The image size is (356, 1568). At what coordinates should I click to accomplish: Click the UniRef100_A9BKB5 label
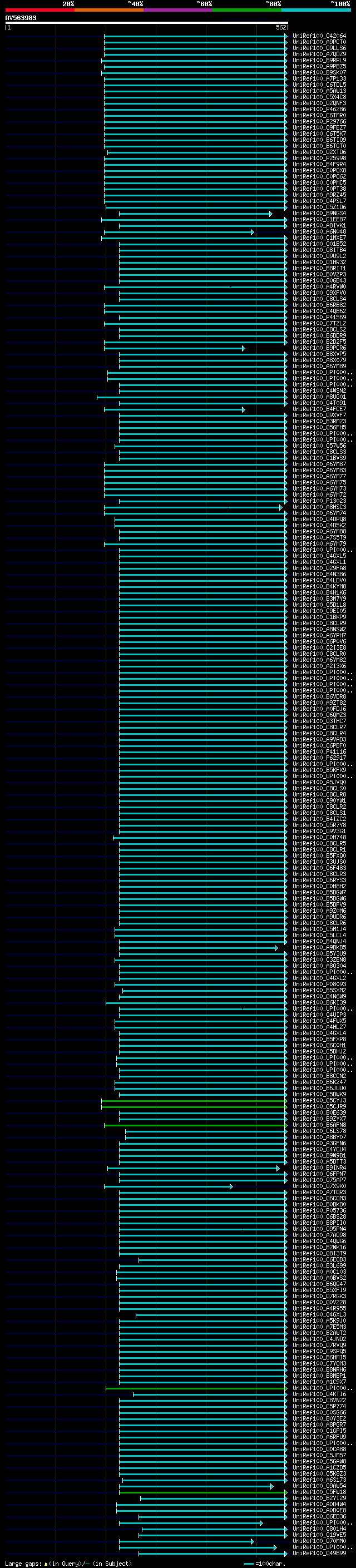(319, 948)
